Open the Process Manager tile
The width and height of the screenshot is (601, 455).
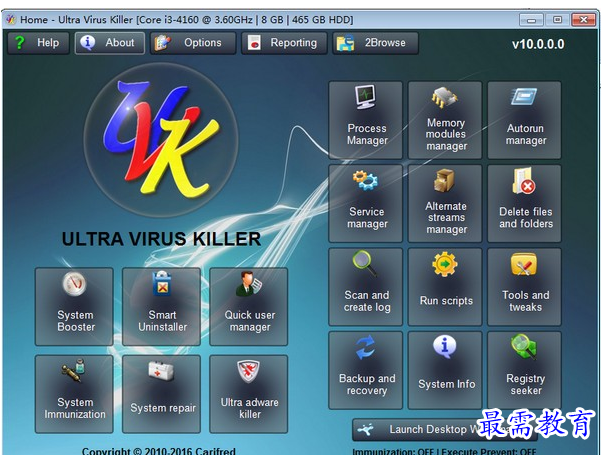tap(366, 120)
